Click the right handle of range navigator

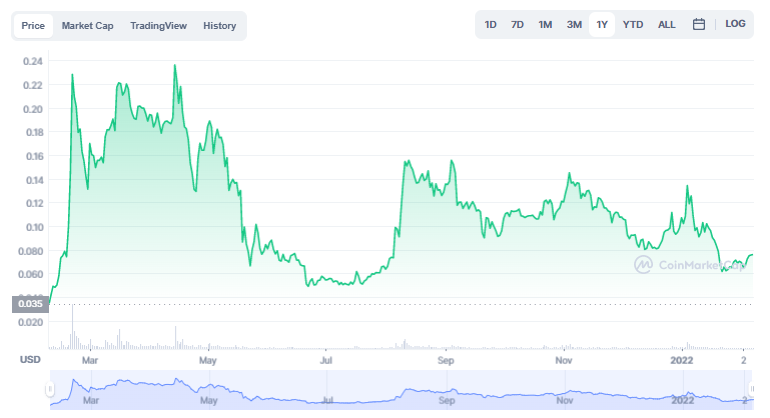(x=750, y=389)
